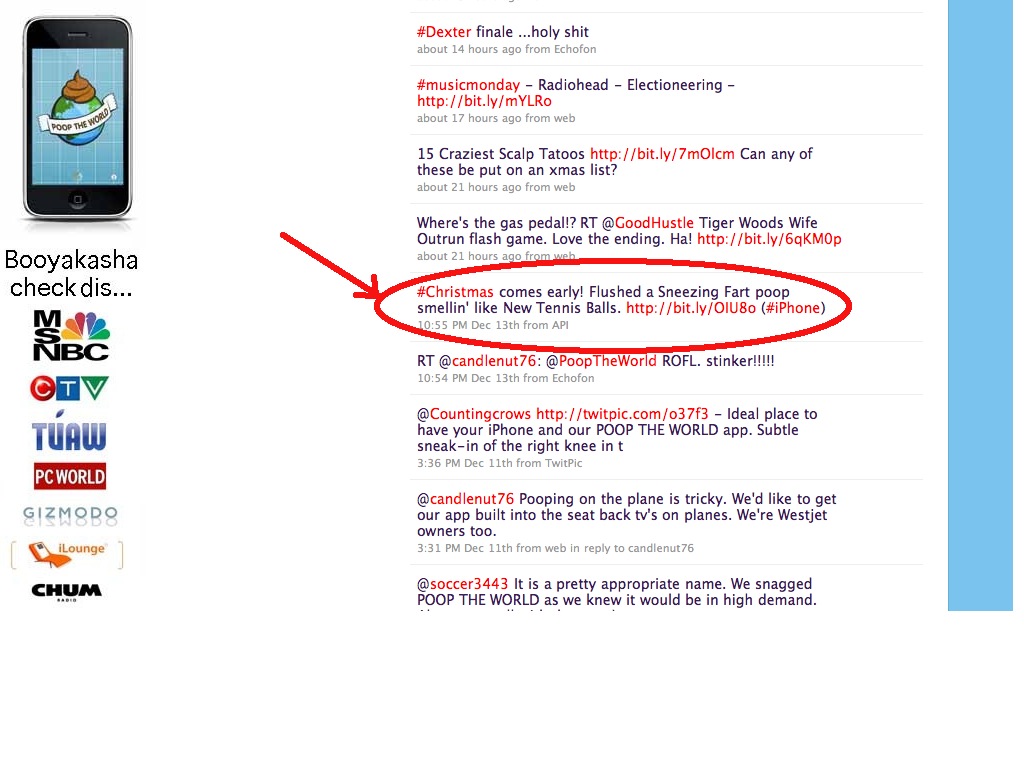Click the PC World logo
The image size is (1024, 768).
click(x=70, y=477)
